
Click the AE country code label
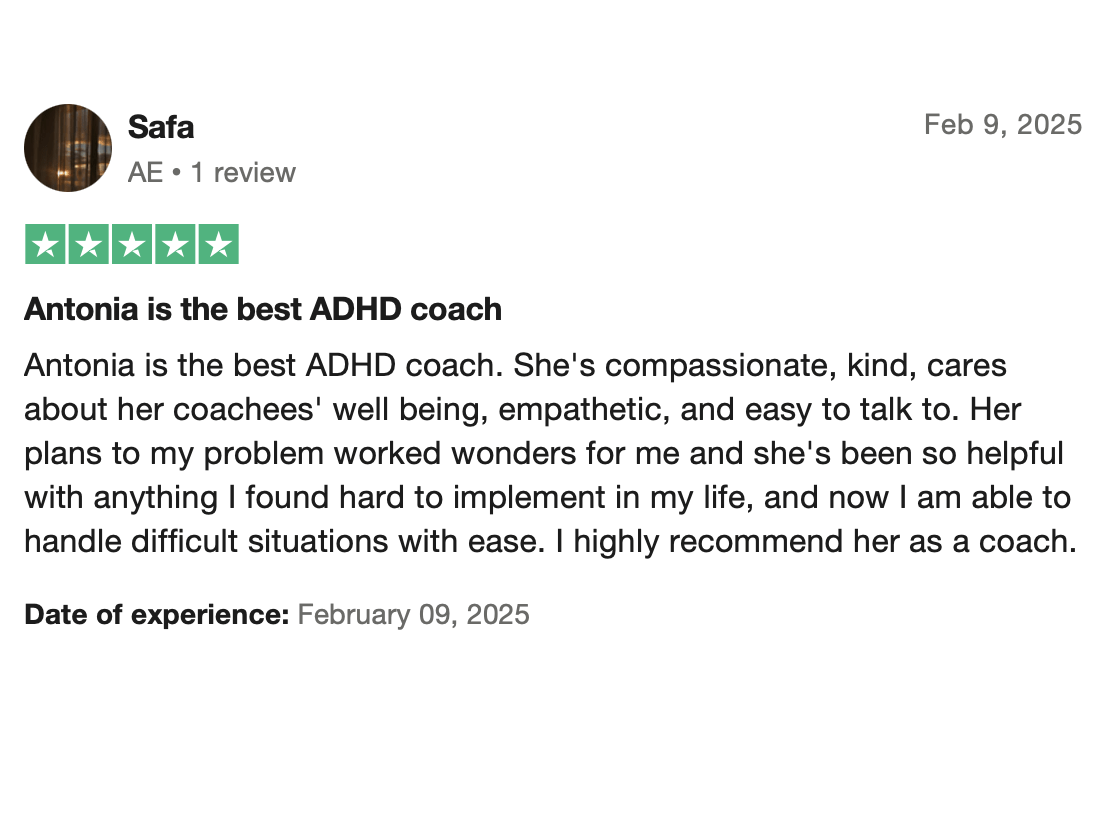click(x=145, y=172)
